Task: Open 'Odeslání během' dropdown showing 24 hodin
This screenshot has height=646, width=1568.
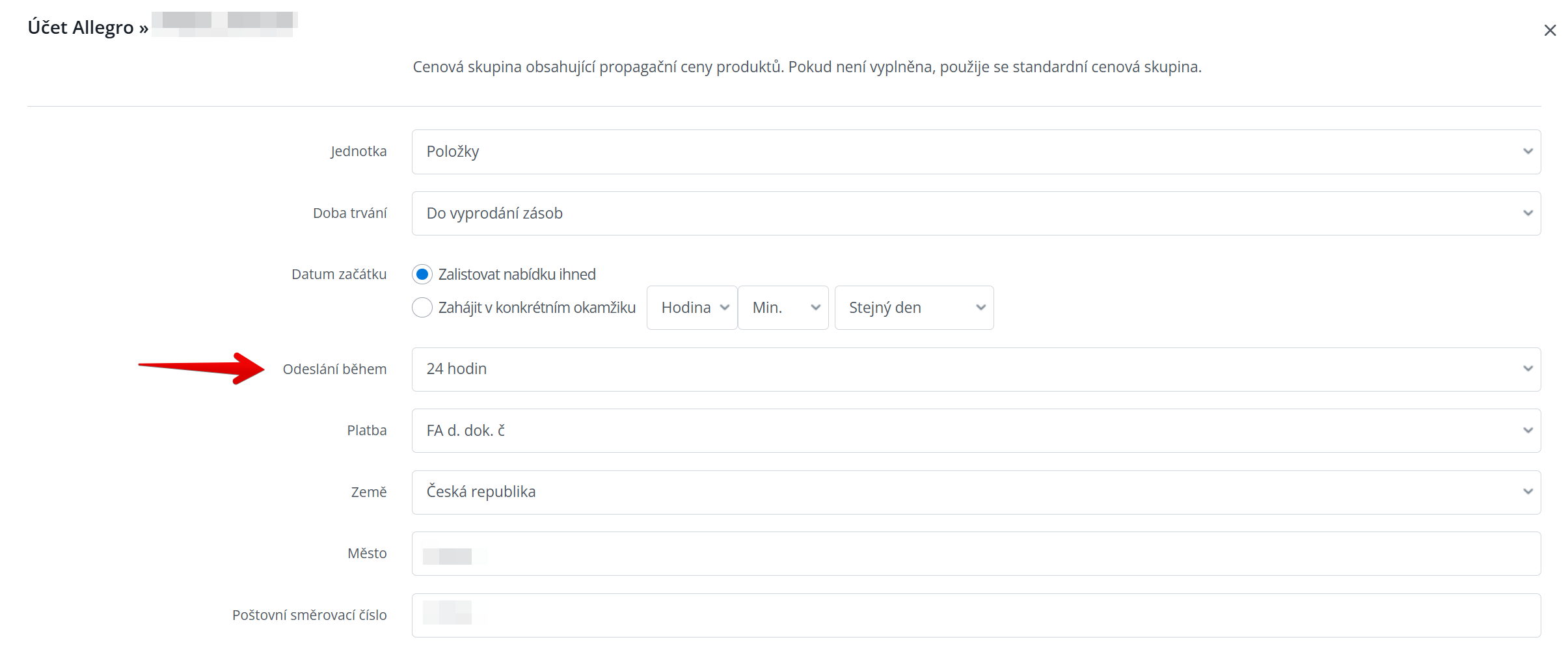Action: click(975, 370)
